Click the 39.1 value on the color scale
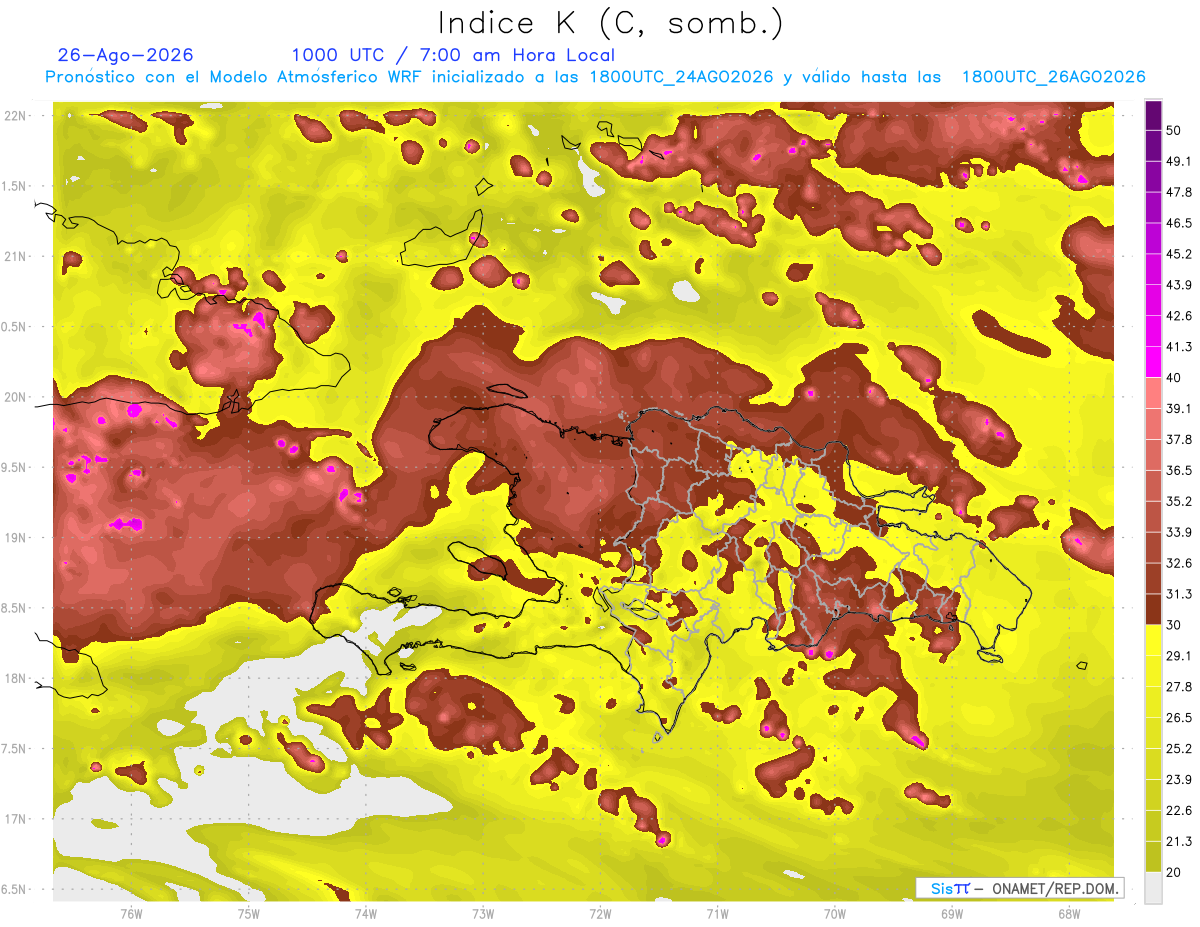Screen dimensions: 1200x927 point(1178,409)
